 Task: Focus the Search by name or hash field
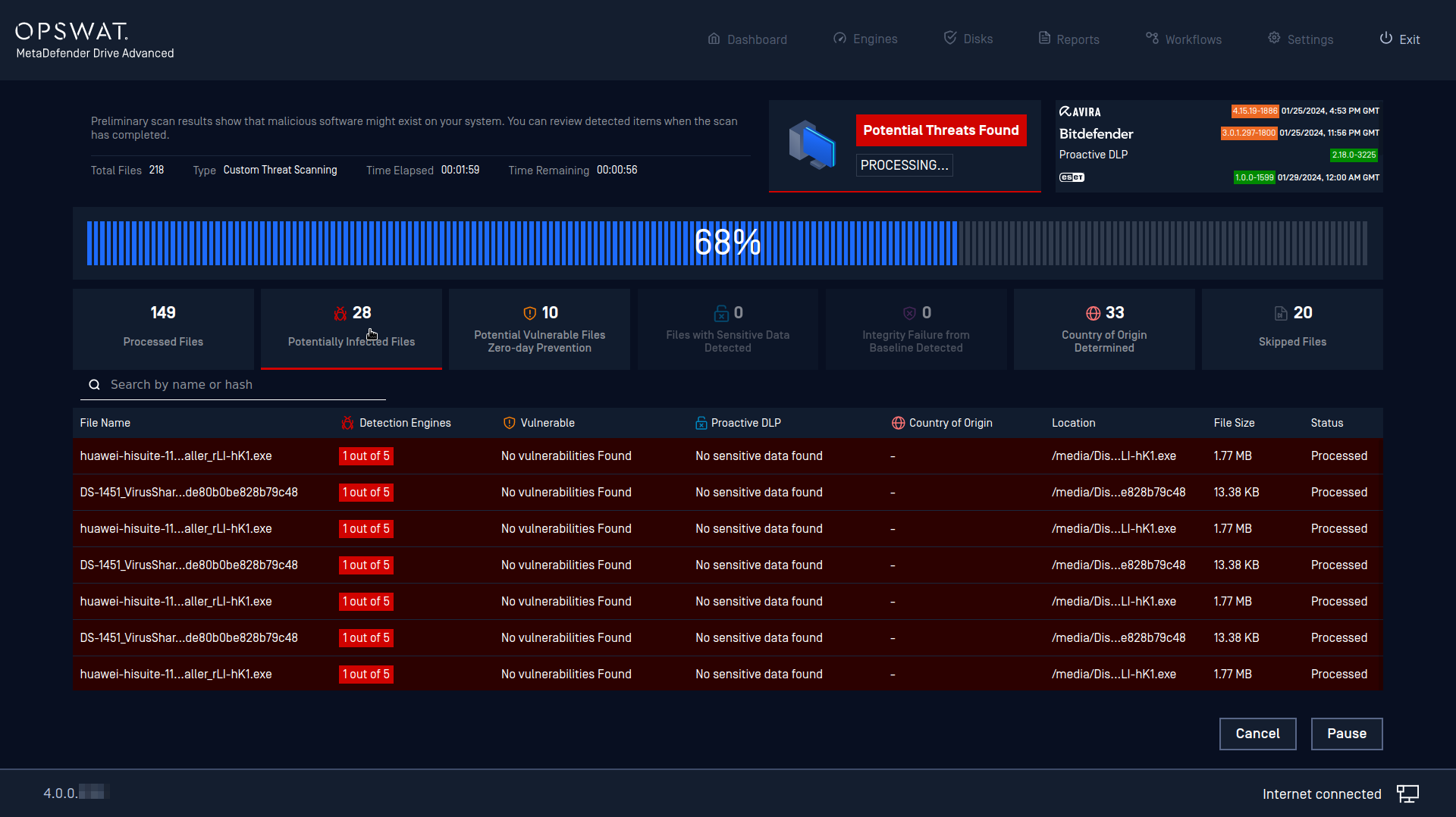233,385
